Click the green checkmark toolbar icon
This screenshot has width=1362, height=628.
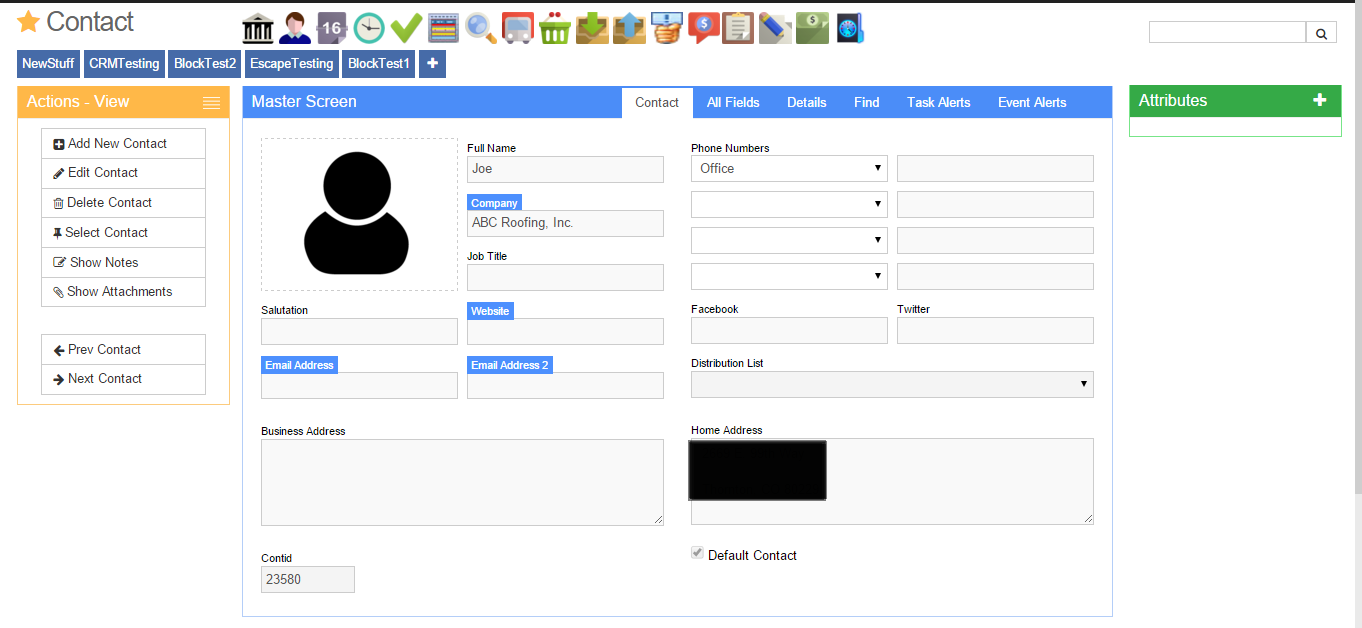(405, 28)
